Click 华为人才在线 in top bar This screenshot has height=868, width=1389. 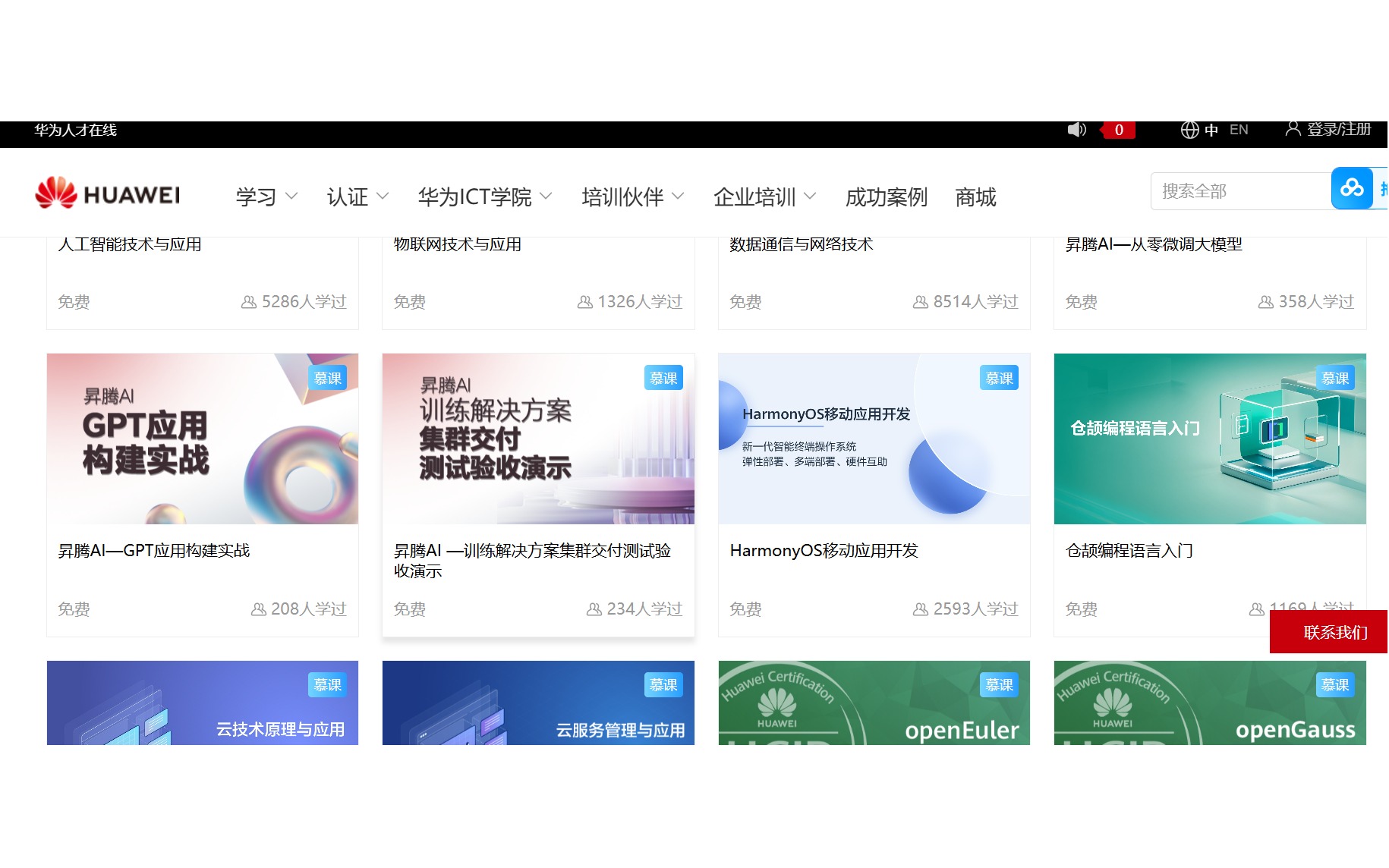[75, 130]
